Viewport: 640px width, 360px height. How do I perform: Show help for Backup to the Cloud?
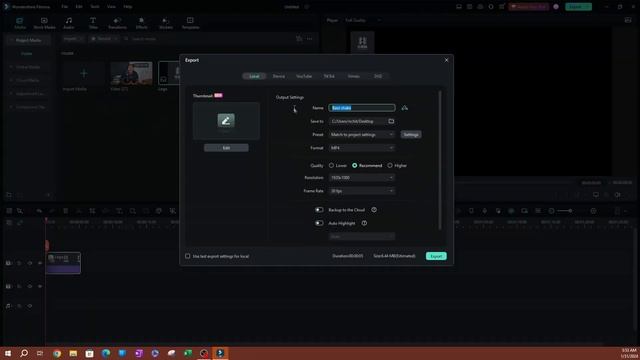(374, 210)
